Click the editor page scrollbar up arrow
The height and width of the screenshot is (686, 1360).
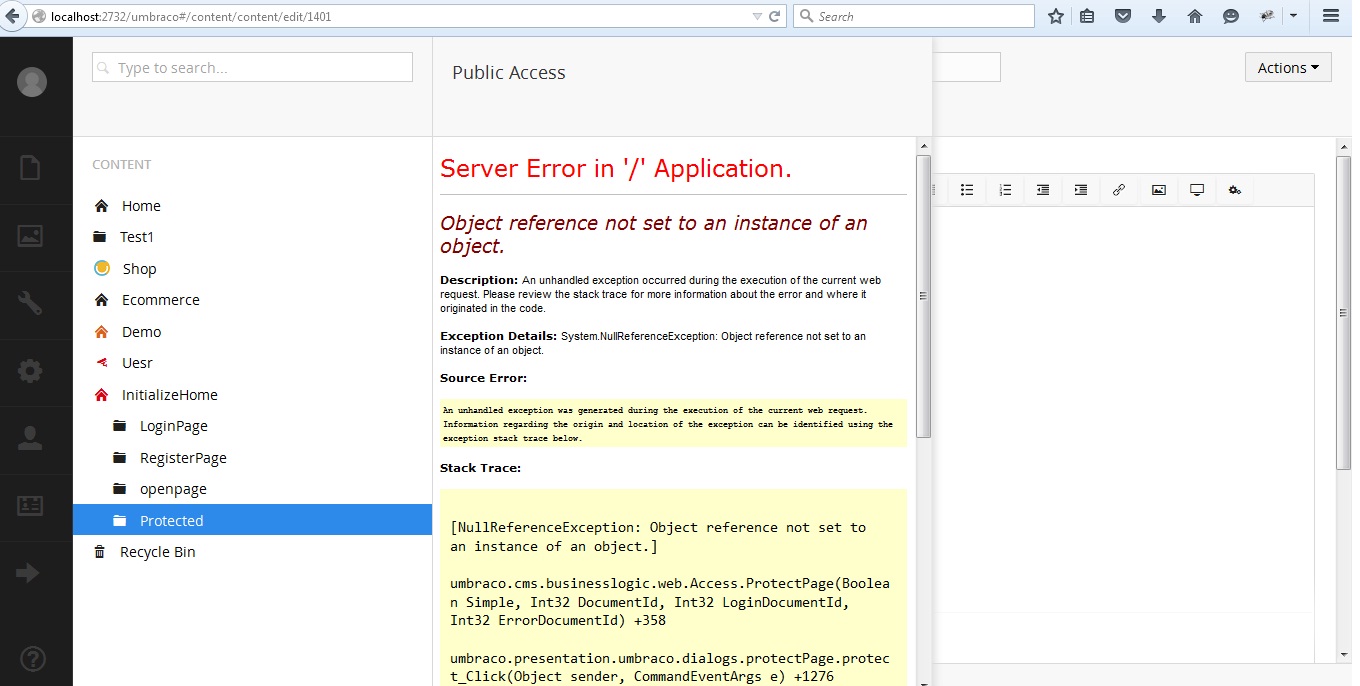pos(1344,146)
